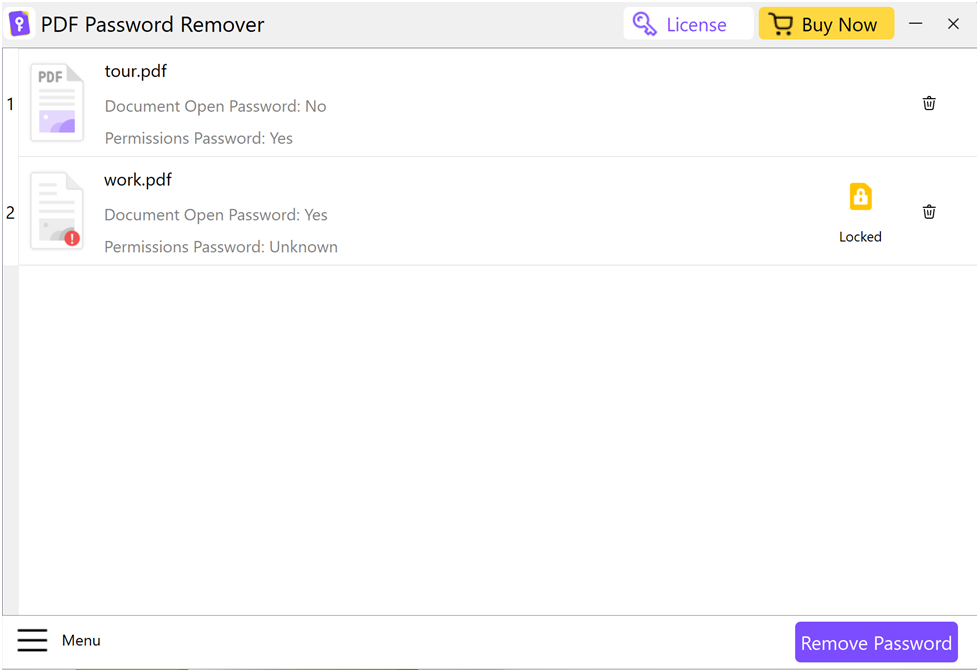
Task: Click the tour.pdf file name
Action: click(x=135, y=71)
